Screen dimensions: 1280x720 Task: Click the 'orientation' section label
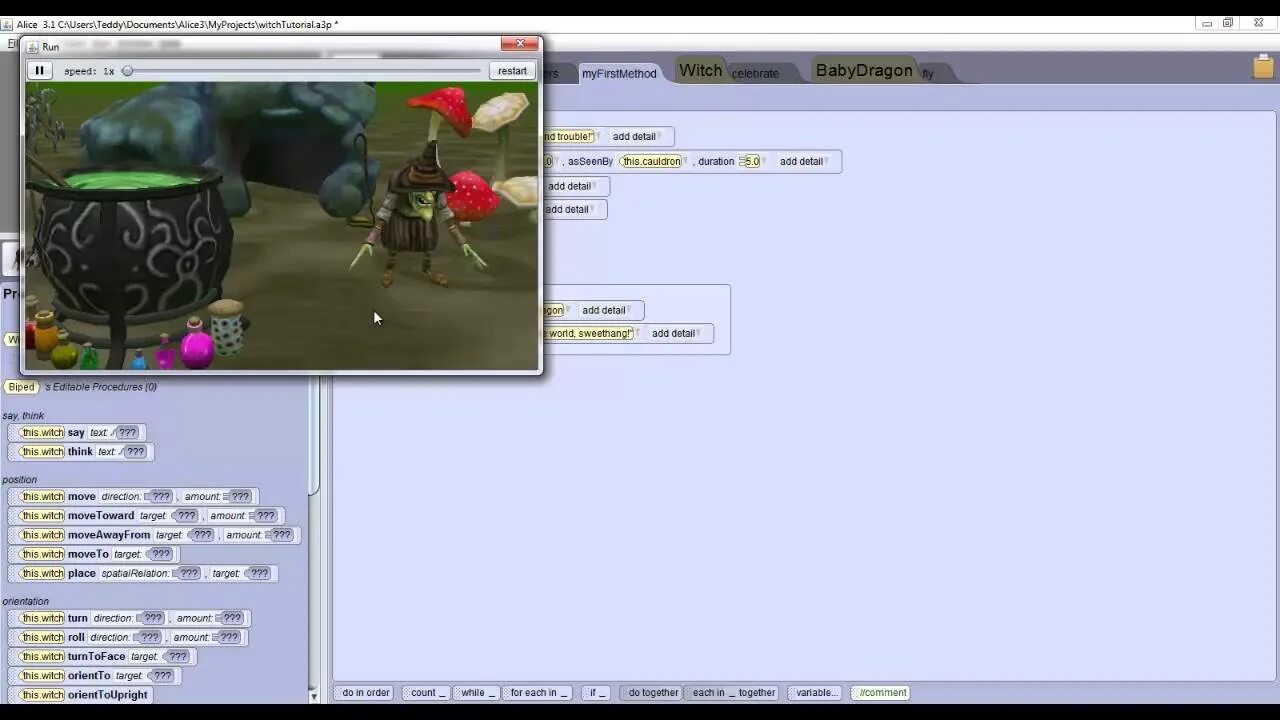[25, 602]
